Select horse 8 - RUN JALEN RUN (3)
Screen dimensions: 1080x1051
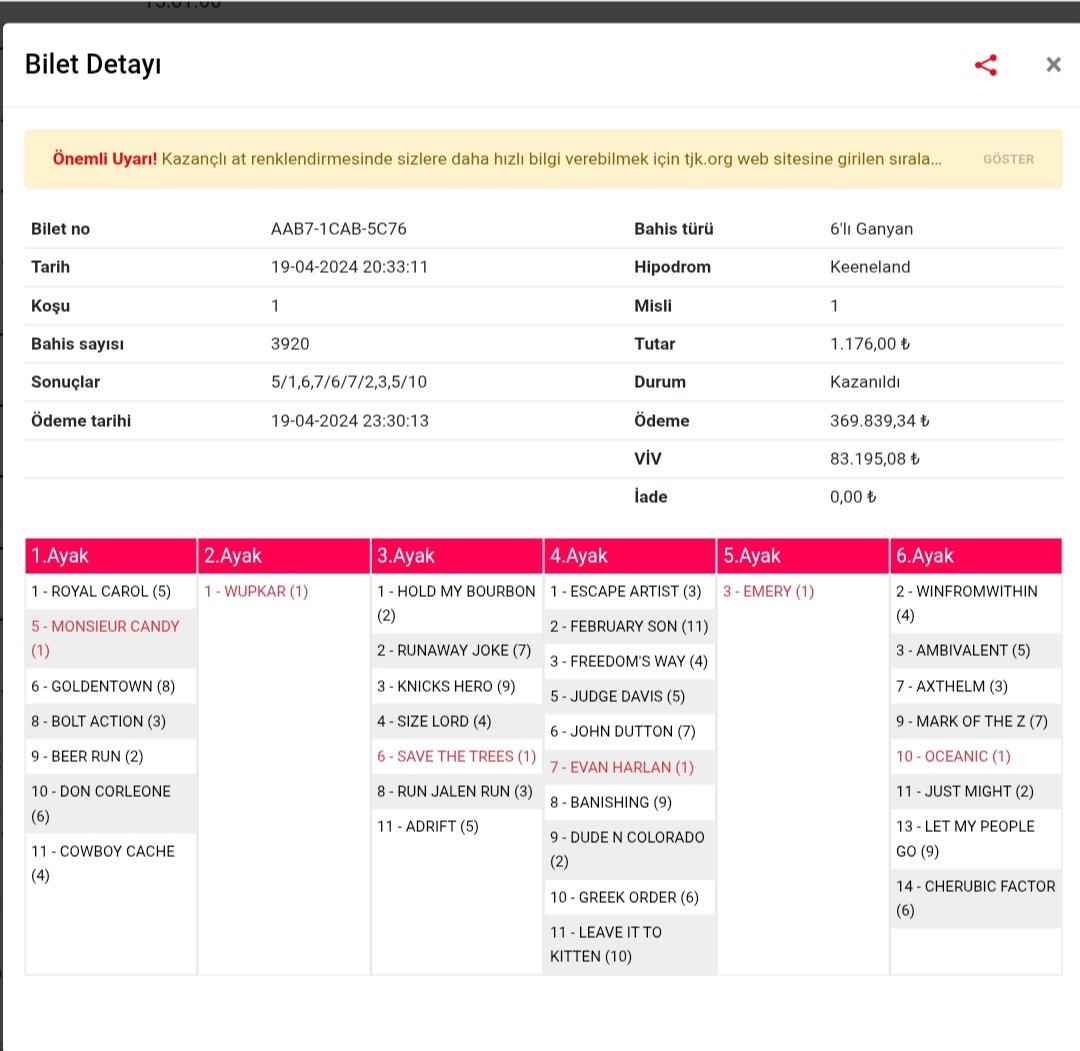(x=457, y=792)
